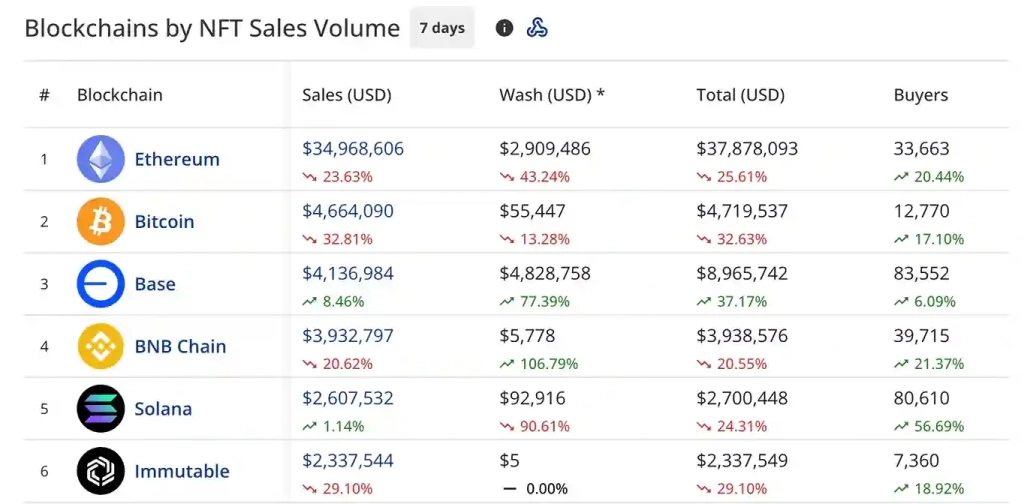Click the blue webhook icon in header
Viewport: 1024px width, 504px height.
coord(537,28)
